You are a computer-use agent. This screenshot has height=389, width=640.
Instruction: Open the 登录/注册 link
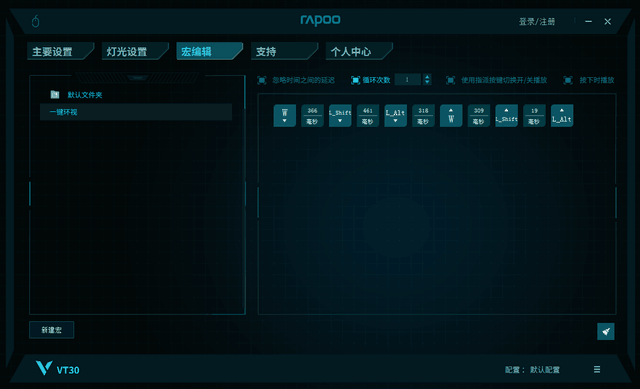pos(537,22)
